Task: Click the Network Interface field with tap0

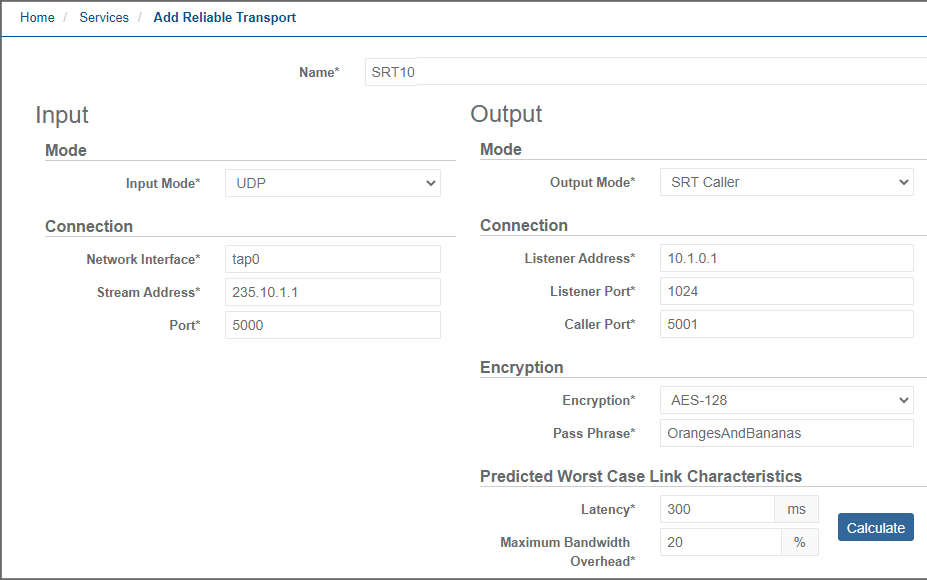Action: 332,259
